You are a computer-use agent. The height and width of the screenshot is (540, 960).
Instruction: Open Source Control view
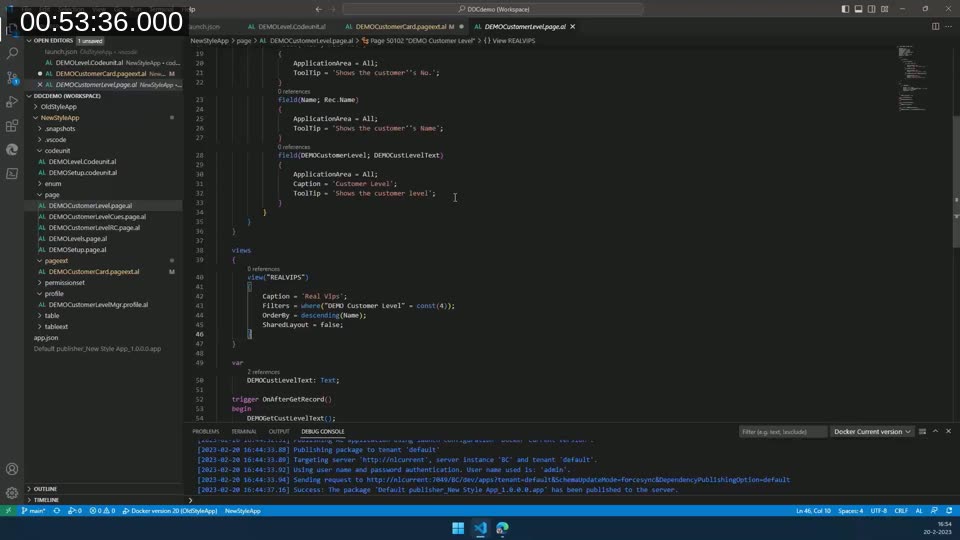pyautogui.click(x=12, y=77)
